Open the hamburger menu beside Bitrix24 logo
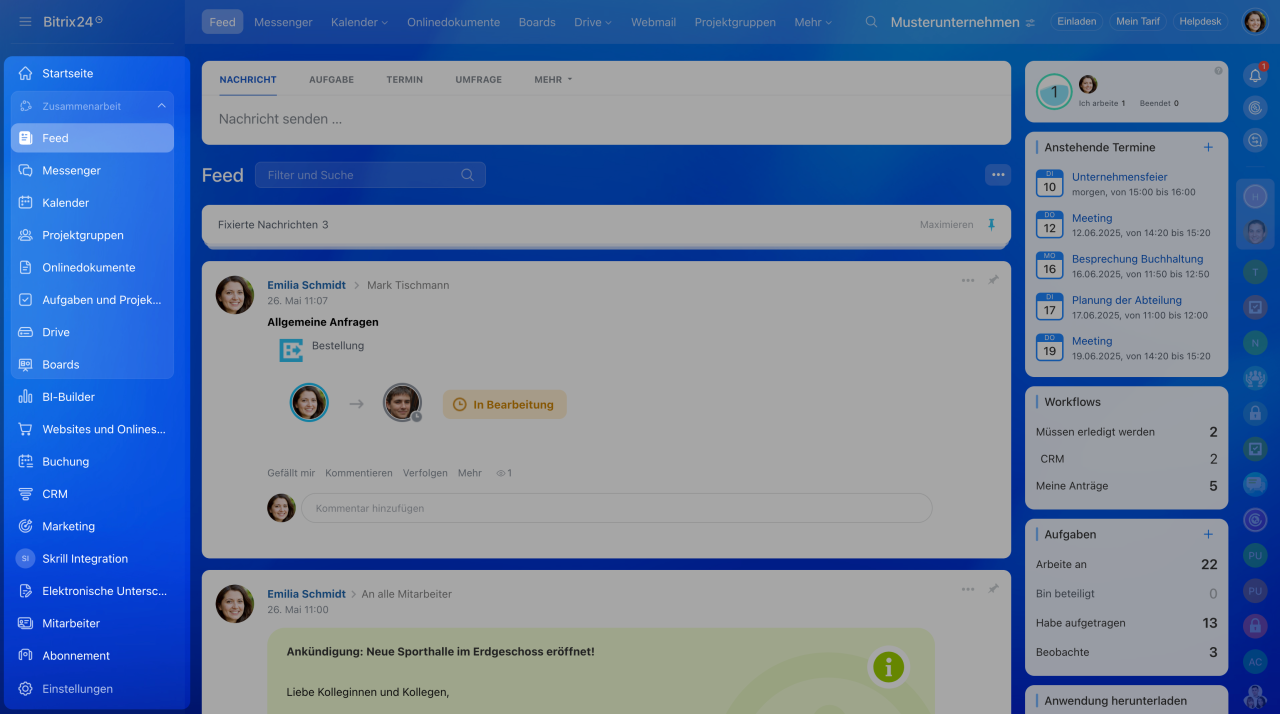1280x714 pixels. pyautogui.click(x=25, y=22)
